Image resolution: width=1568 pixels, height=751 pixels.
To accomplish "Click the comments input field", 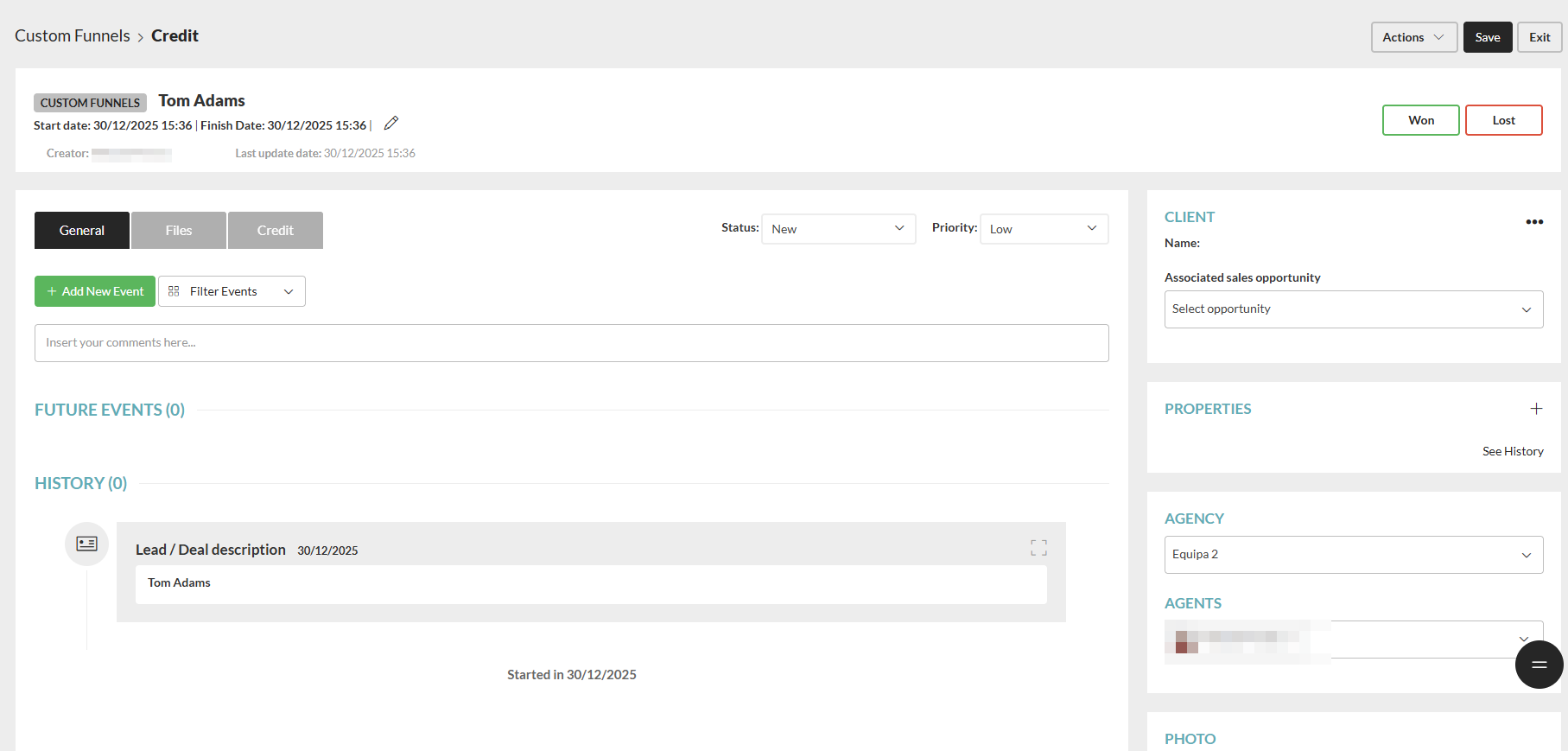I will (571, 343).
